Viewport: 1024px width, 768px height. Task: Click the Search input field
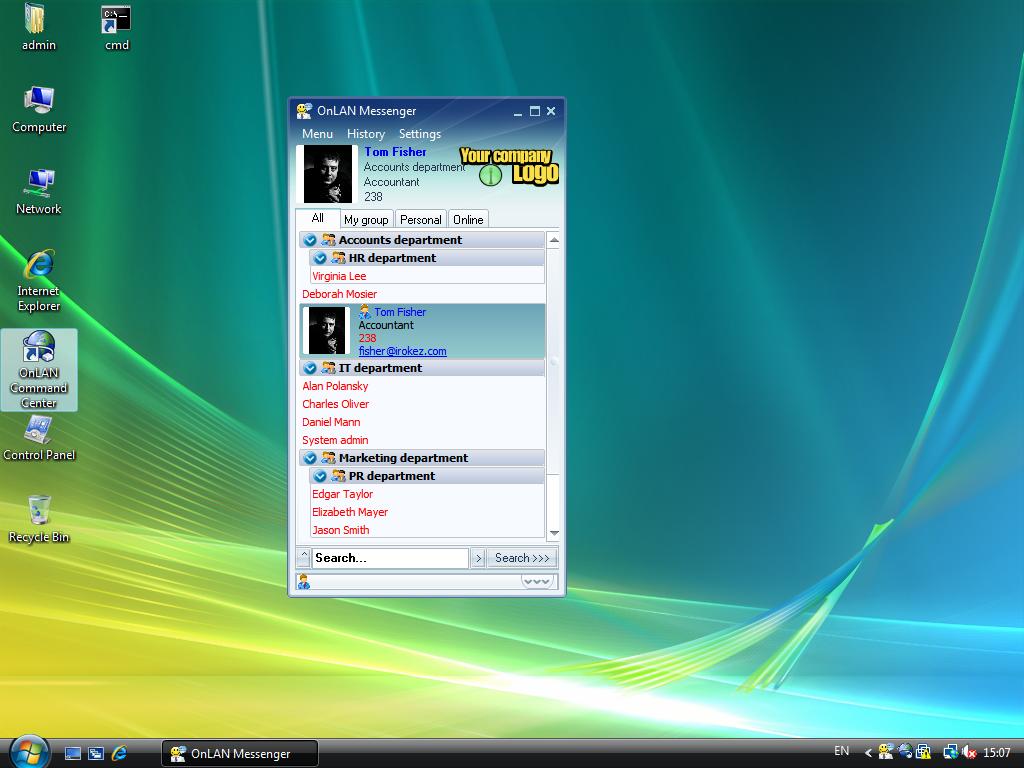(x=389, y=558)
